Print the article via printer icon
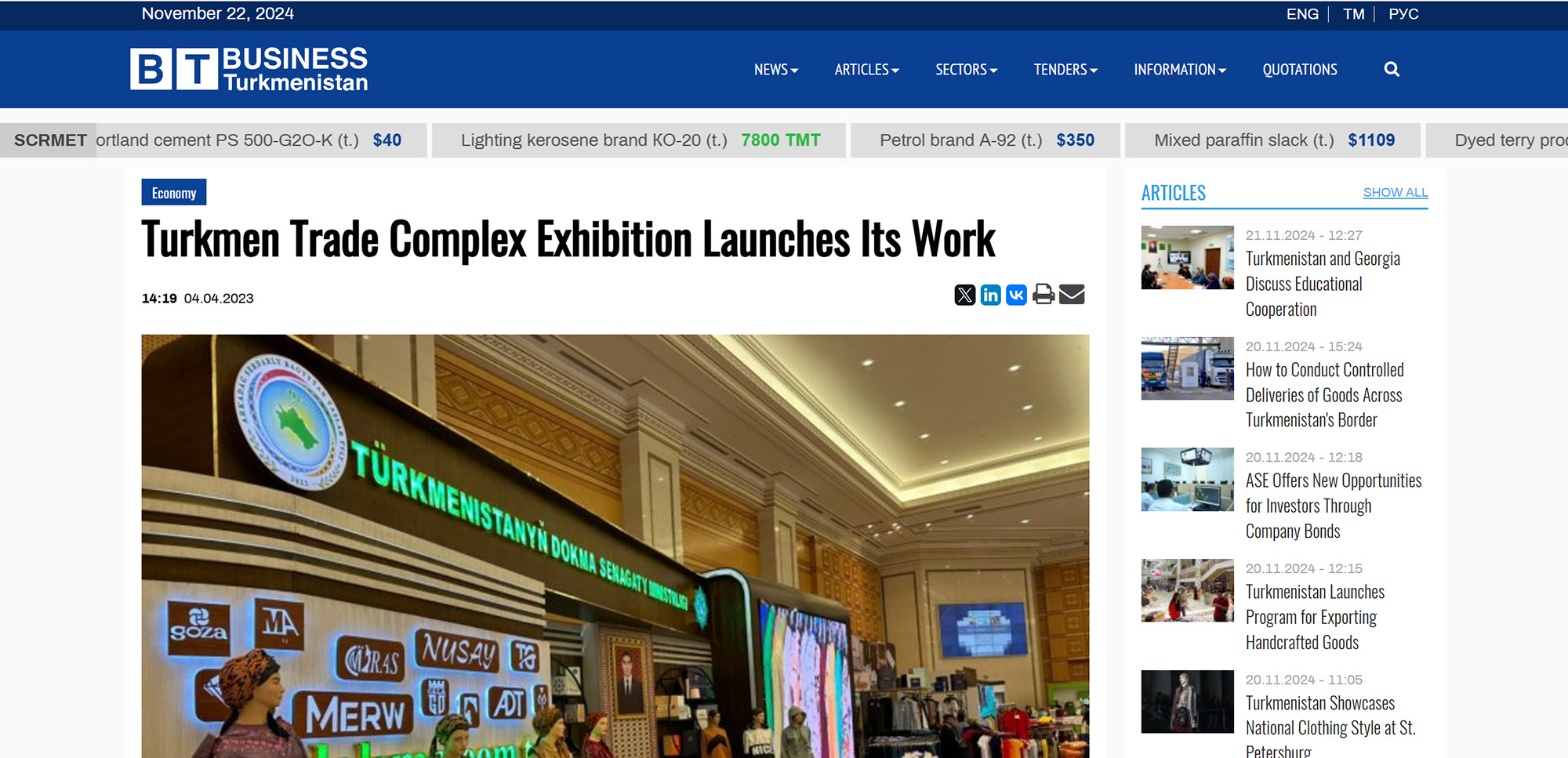1568x758 pixels. pos(1044,294)
